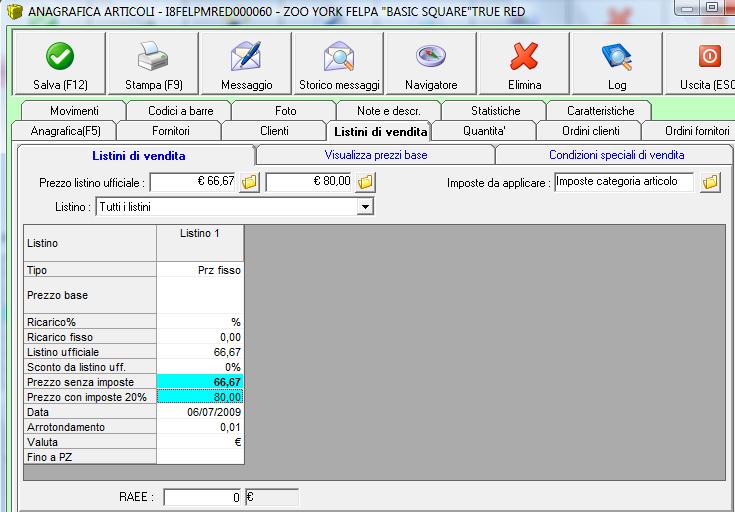The image size is (735, 512).
Task: Open Condizioni speciali di vendita sub-tab
Action: 616,155
